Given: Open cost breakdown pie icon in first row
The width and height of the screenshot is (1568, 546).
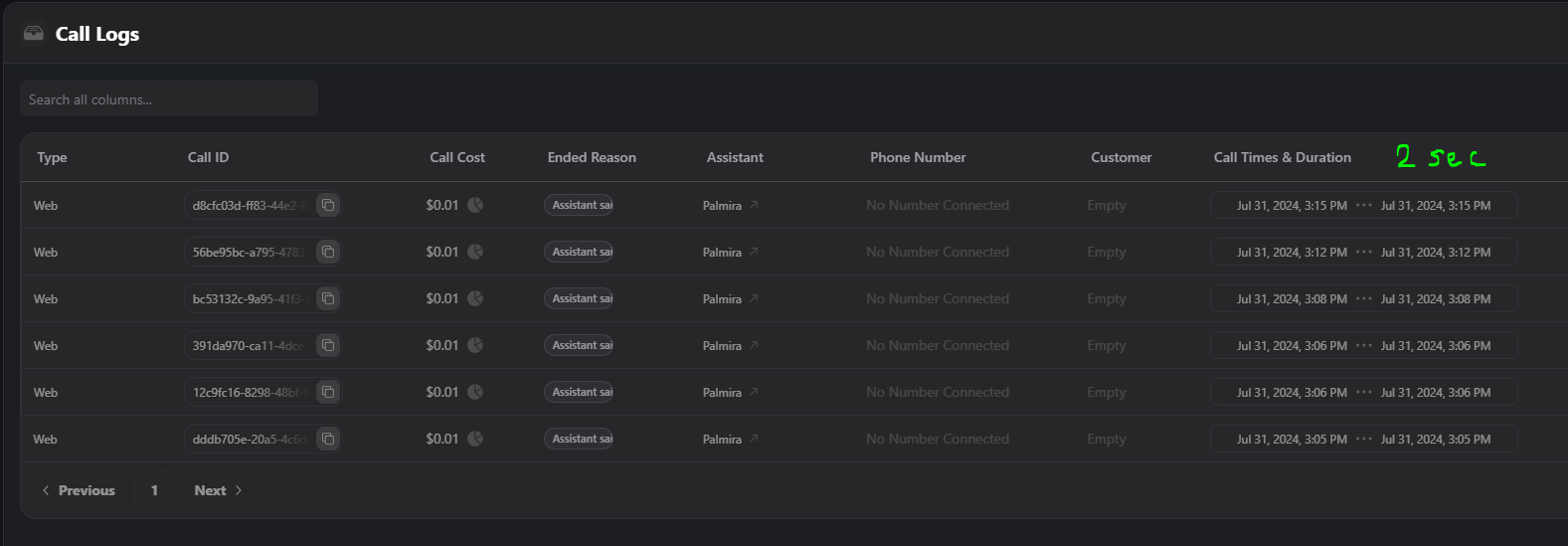Looking at the screenshot, I should (475, 205).
